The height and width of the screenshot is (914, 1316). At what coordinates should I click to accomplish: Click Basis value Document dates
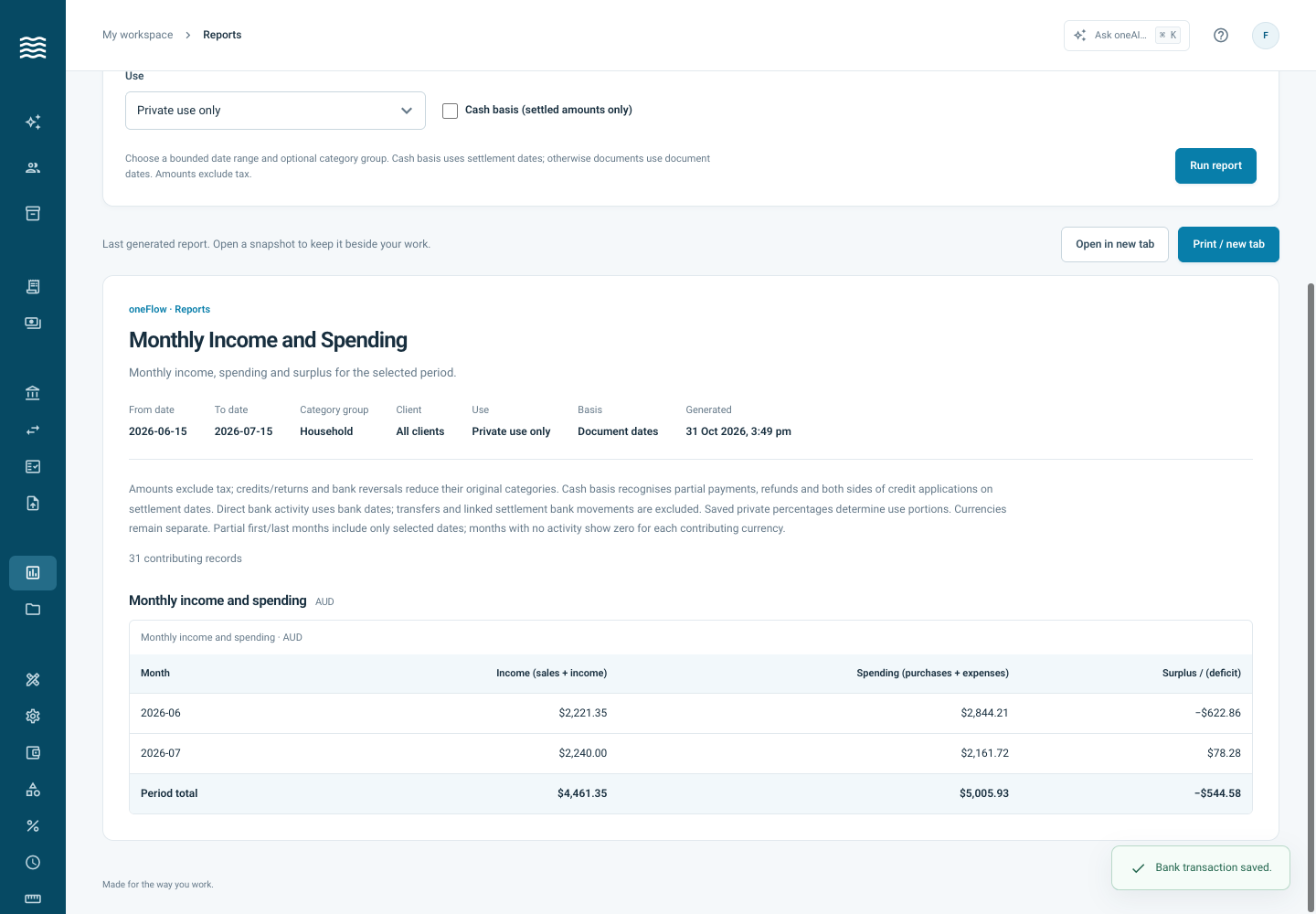618,431
